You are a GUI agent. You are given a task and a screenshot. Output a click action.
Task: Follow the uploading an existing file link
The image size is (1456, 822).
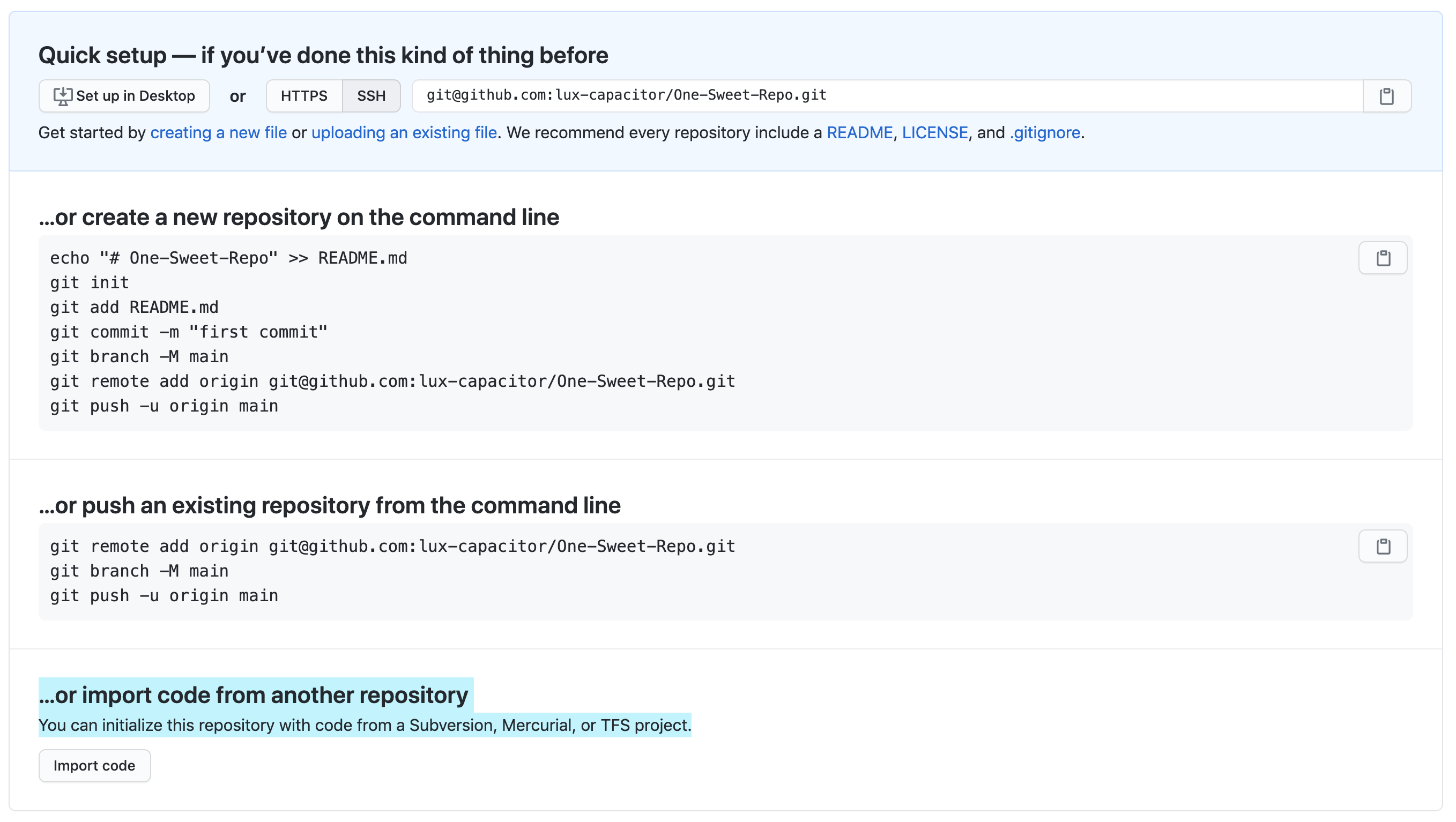tap(404, 133)
